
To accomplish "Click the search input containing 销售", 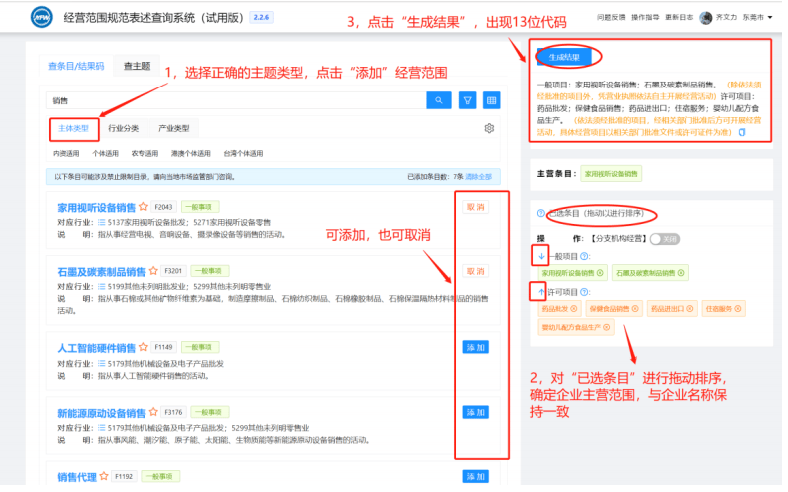I will pyautogui.click(x=235, y=100).
